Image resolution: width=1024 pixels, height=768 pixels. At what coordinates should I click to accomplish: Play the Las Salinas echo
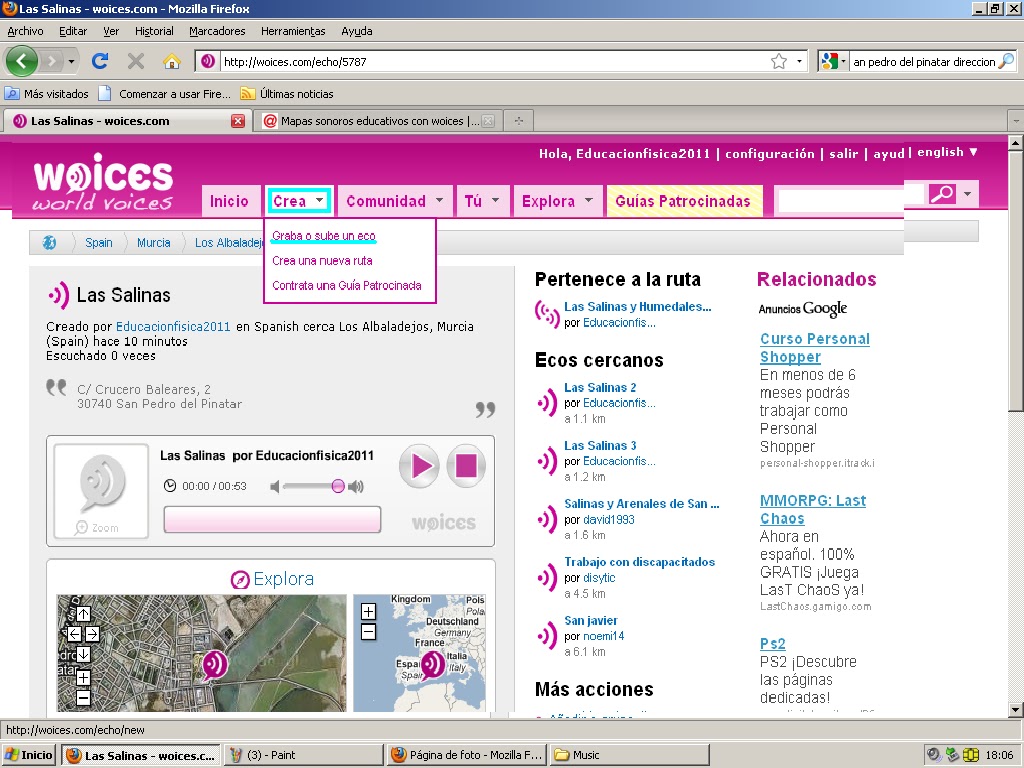(419, 466)
